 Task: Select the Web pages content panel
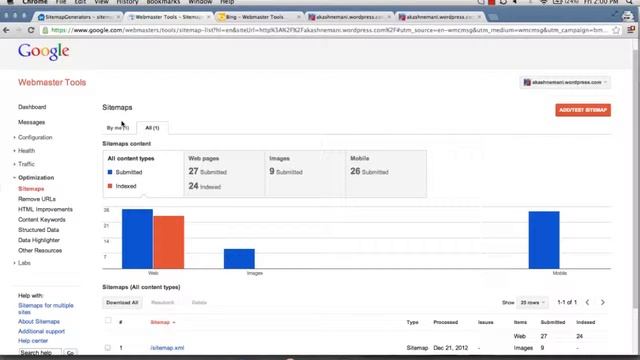(x=224, y=174)
